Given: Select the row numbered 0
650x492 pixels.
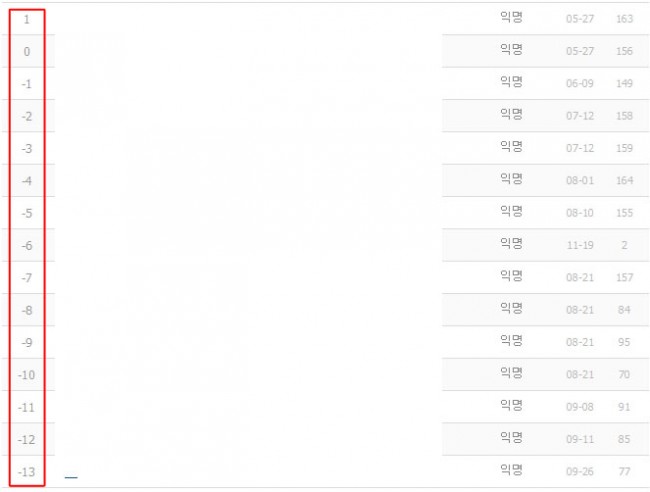Looking at the screenshot, I should [x=26, y=51].
